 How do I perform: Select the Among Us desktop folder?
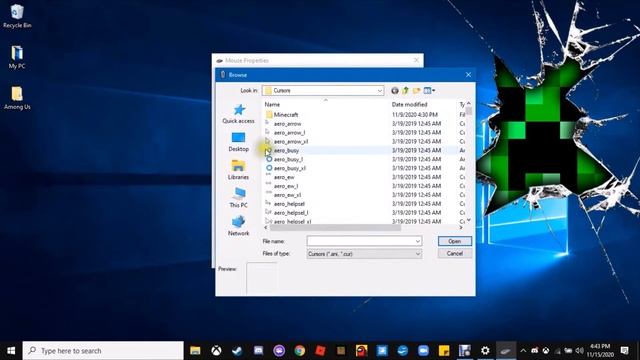coord(17,98)
